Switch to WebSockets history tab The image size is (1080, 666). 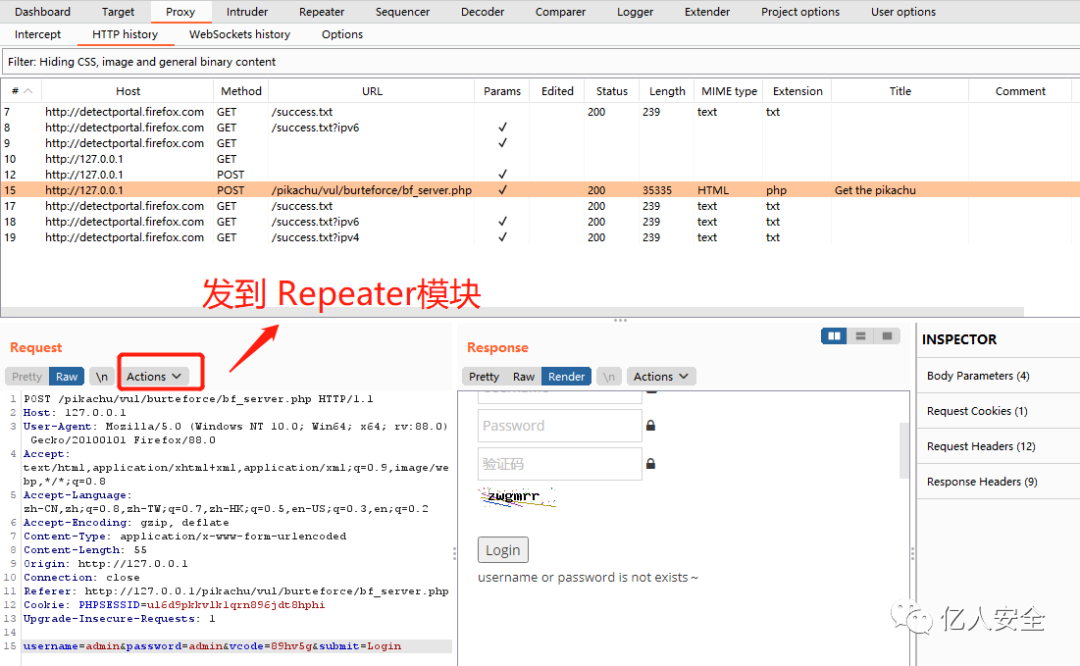coord(240,34)
